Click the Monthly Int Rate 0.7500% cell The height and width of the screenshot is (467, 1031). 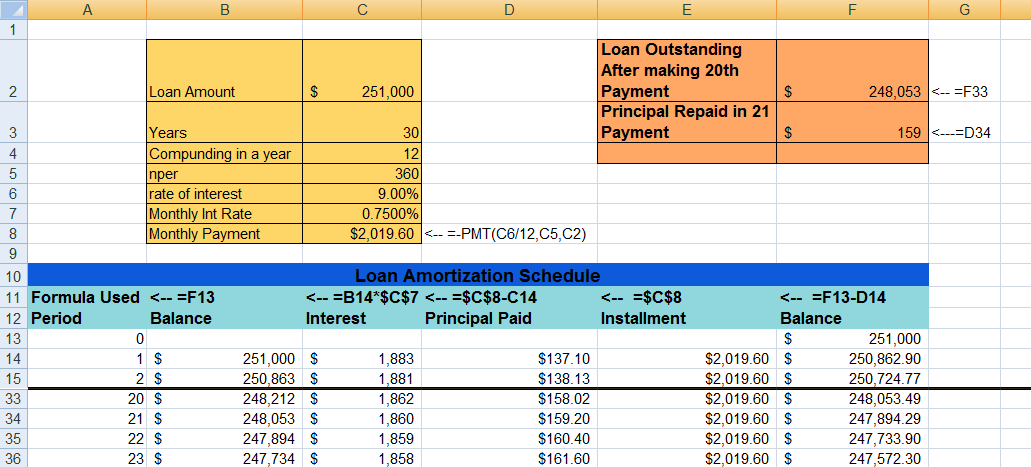coord(361,214)
